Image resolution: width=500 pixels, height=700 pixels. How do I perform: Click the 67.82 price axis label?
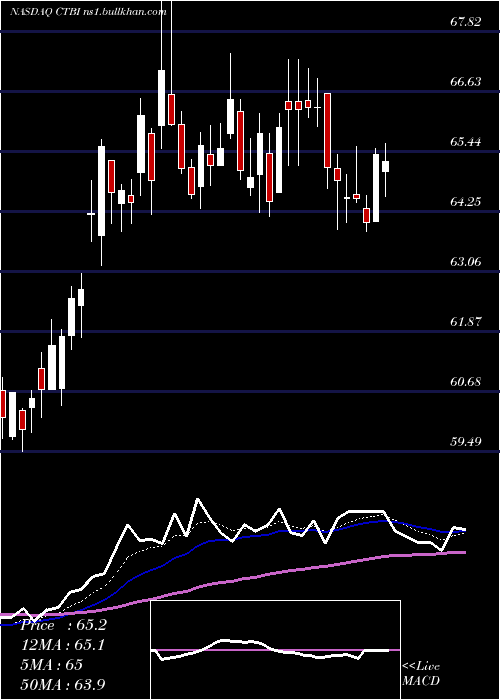(466, 22)
